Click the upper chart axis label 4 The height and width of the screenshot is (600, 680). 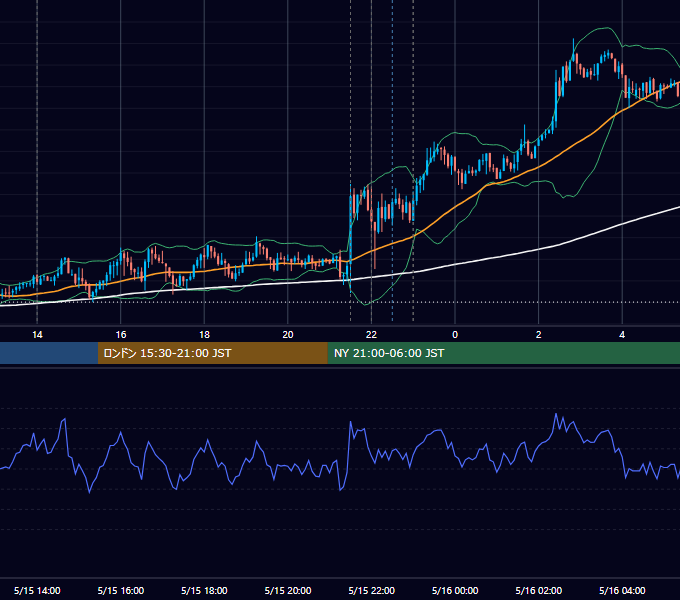[x=622, y=335]
